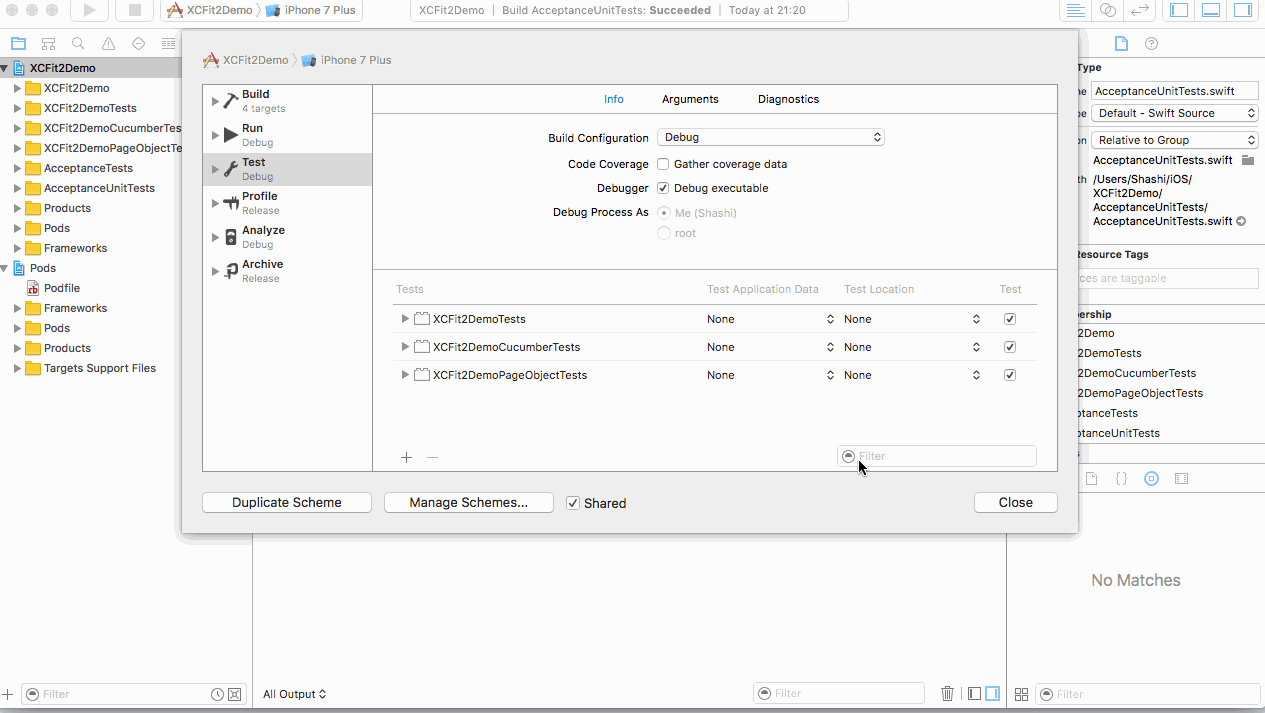Open Build Configuration Debug dropdown
The width and height of the screenshot is (1265, 713).
(x=770, y=137)
